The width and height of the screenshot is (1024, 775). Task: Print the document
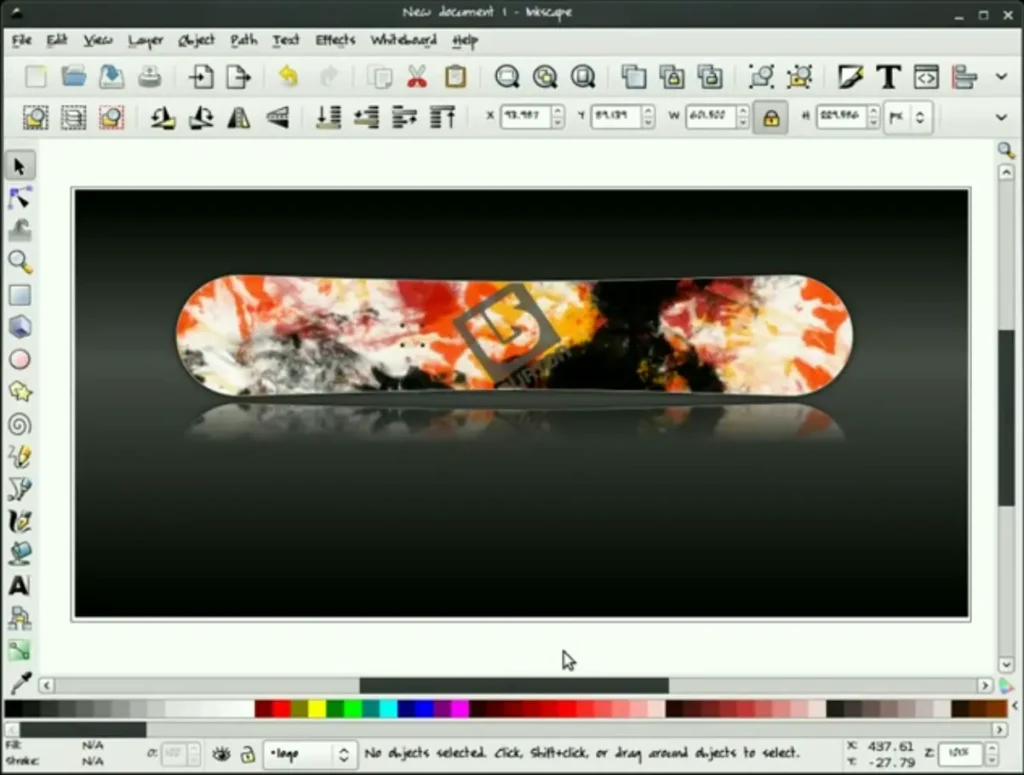150,77
